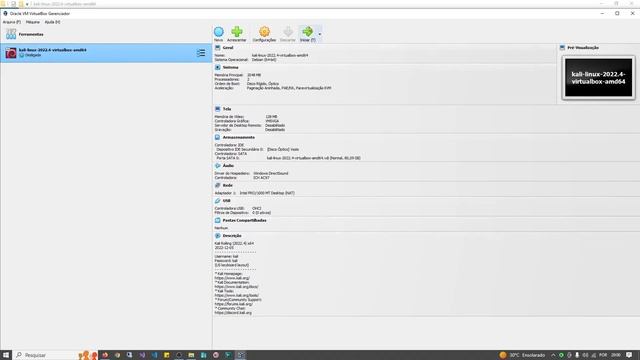Open the notification center icon
The width and height of the screenshot is (640, 360).
[629, 355]
